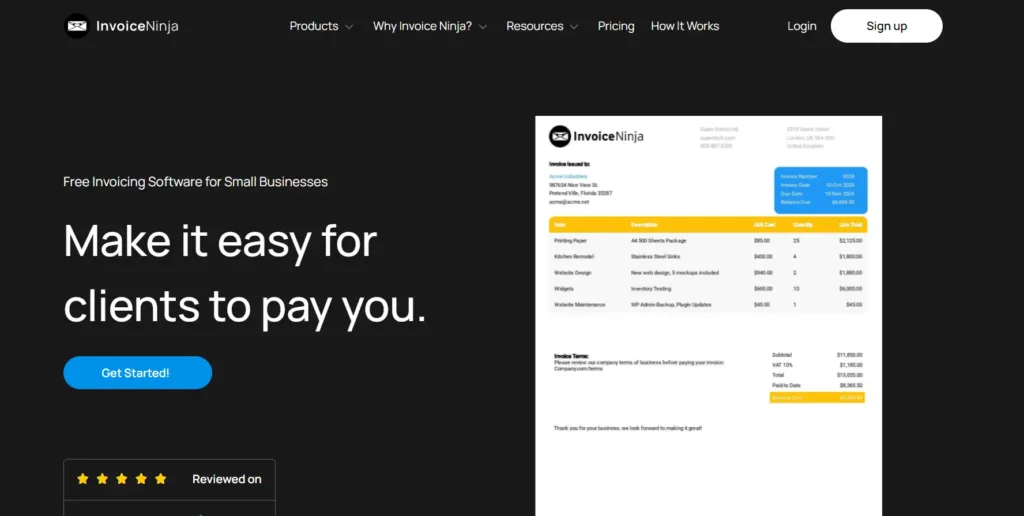Click the $11,850.00 subtotal amount
The height and width of the screenshot is (516, 1024).
point(850,355)
